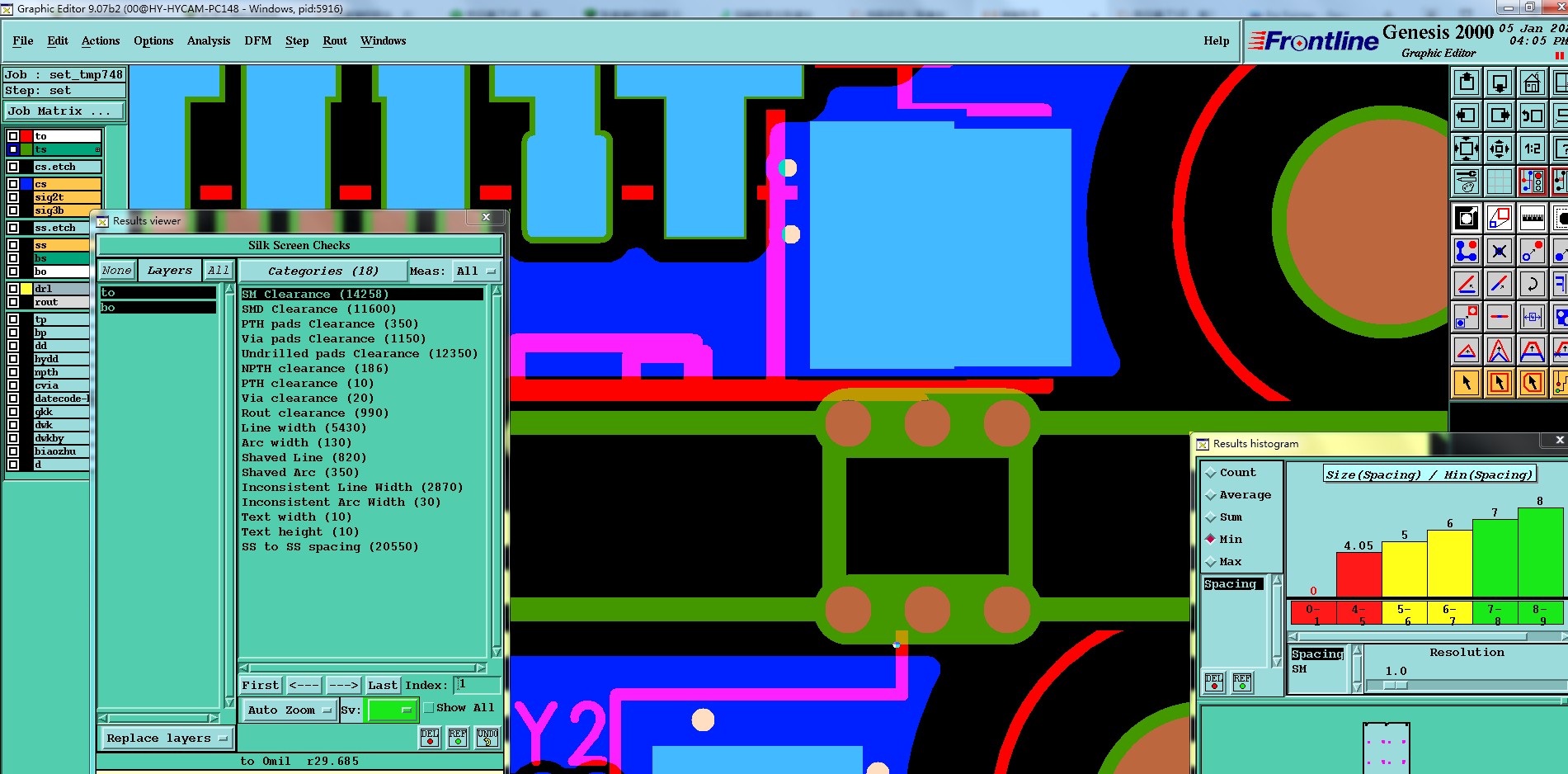Image resolution: width=1568 pixels, height=774 pixels.
Task: Click the next result ---> button
Action: pos(343,685)
